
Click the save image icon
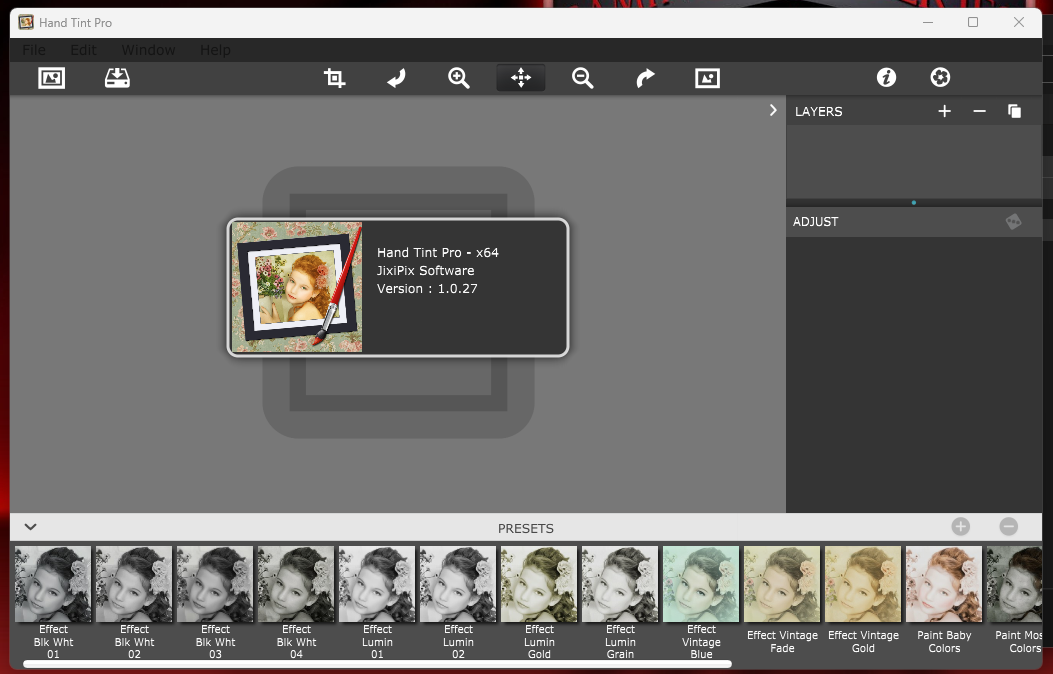[117, 78]
